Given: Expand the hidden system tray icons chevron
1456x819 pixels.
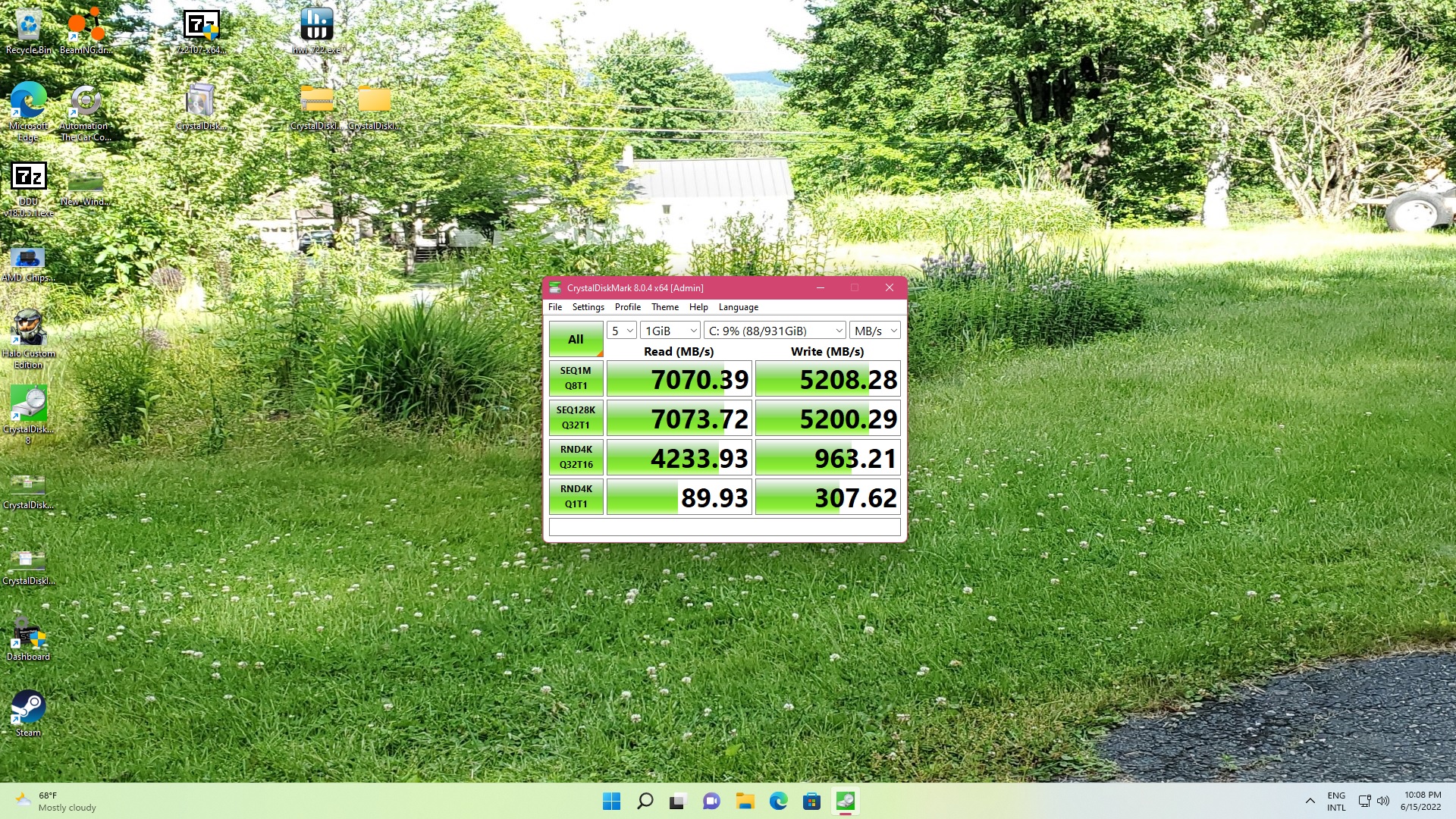Looking at the screenshot, I should pos(1310,801).
